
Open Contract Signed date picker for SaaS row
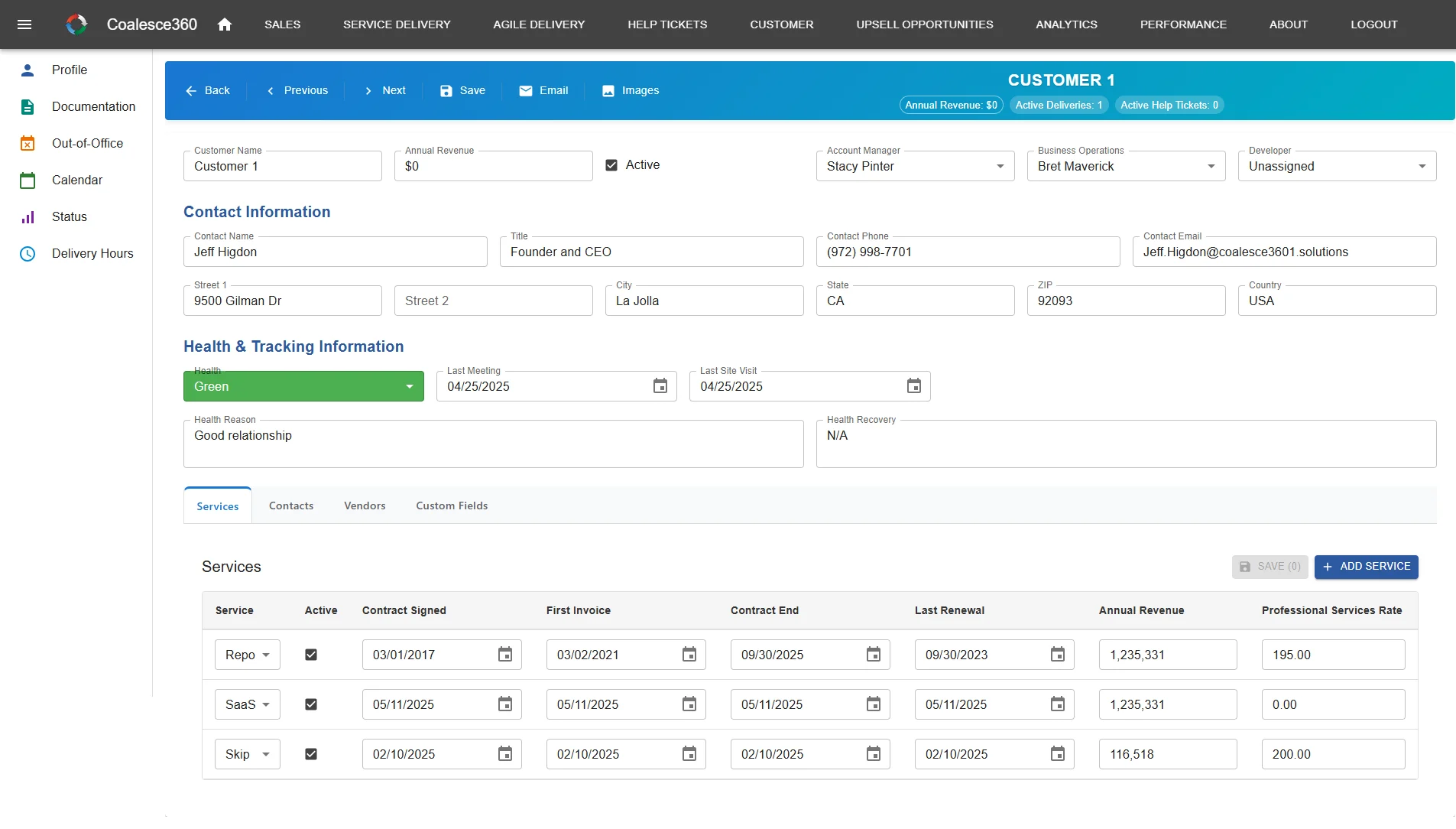point(505,704)
